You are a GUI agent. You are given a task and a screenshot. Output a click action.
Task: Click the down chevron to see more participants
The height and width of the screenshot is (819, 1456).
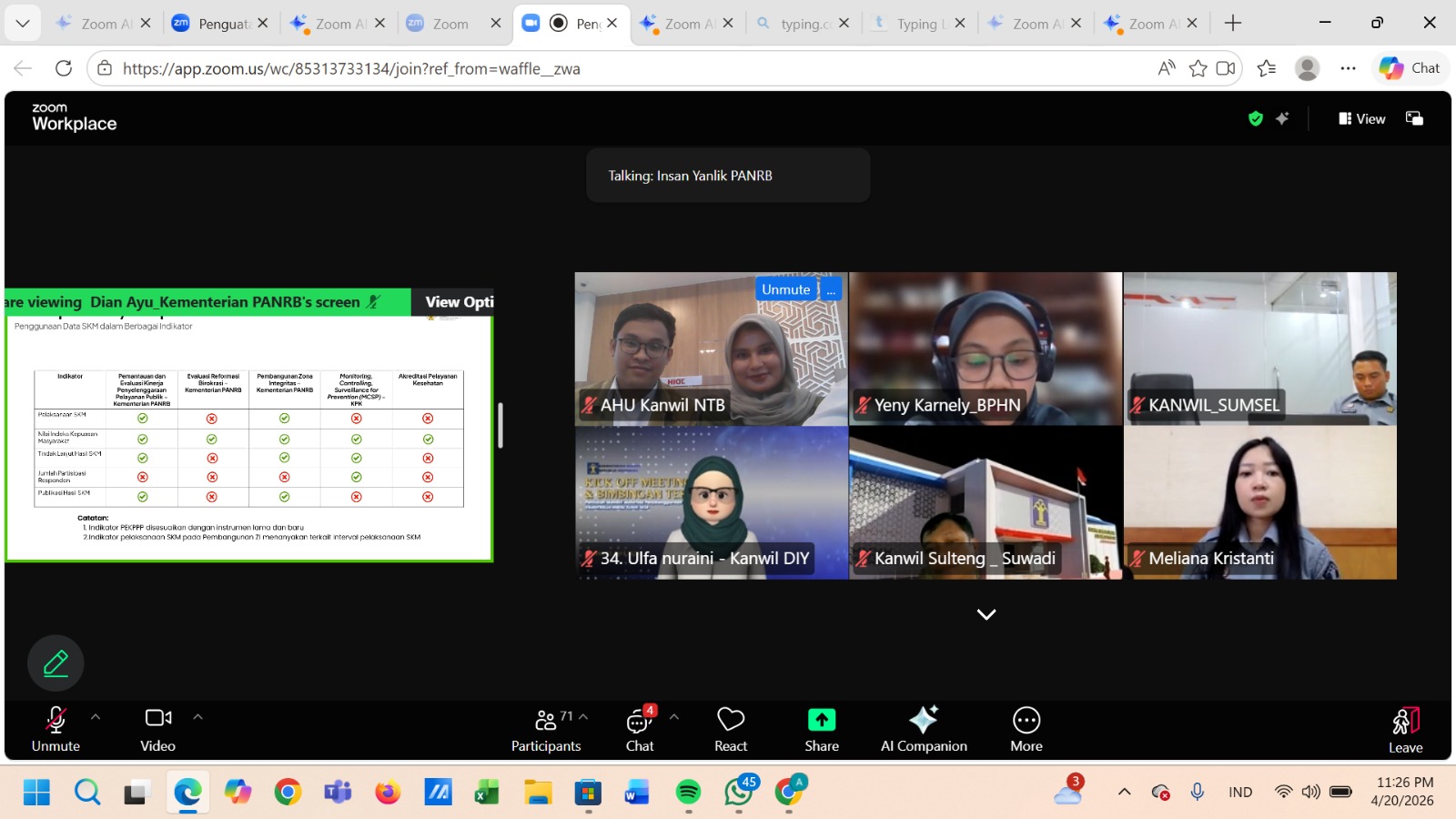(986, 613)
